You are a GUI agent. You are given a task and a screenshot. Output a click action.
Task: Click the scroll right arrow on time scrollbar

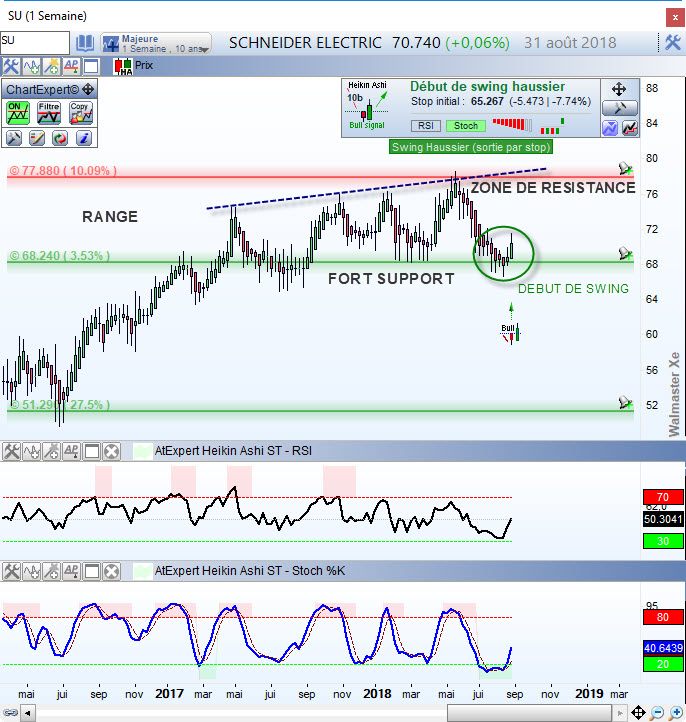[620, 713]
